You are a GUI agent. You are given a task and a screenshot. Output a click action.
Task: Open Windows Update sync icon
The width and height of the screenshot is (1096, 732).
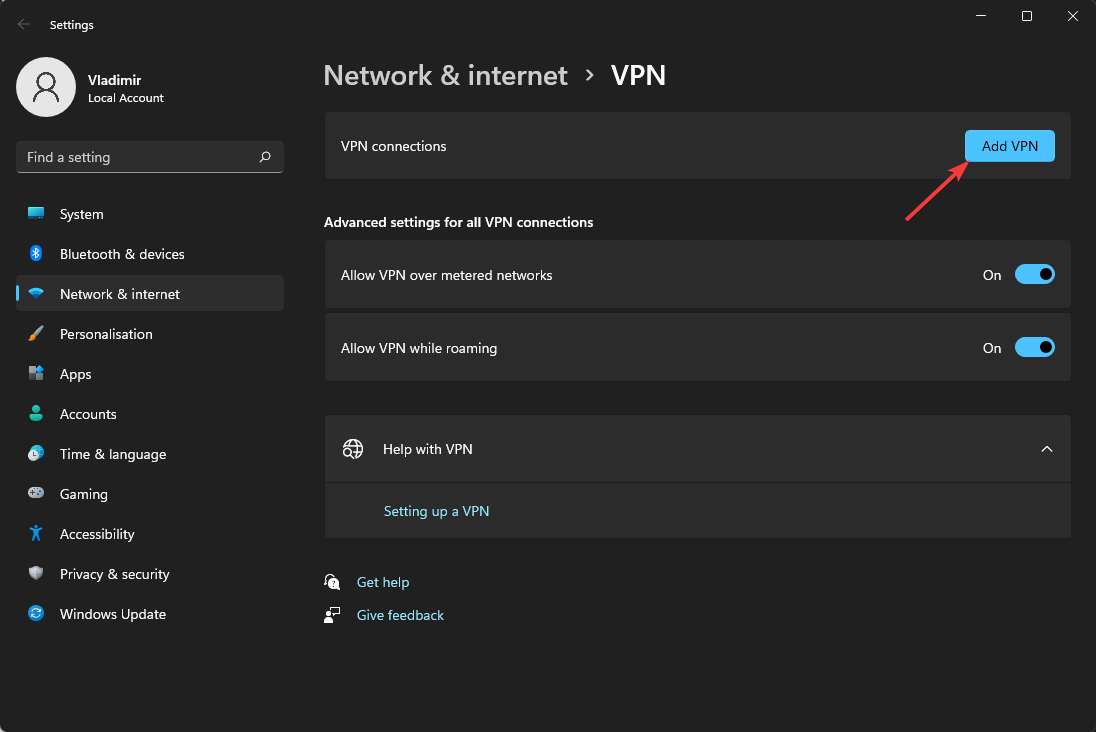[36, 614]
